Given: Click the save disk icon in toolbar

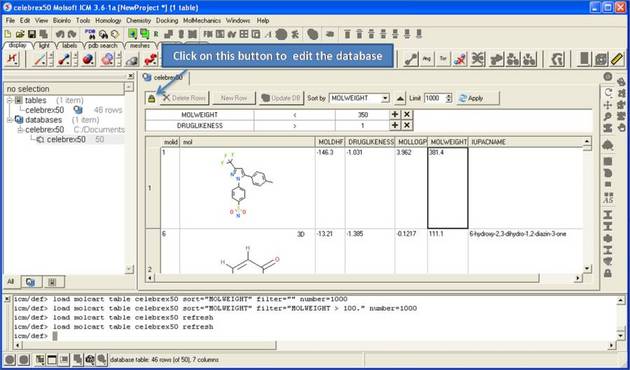Looking at the screenshot, I should 32,34.
